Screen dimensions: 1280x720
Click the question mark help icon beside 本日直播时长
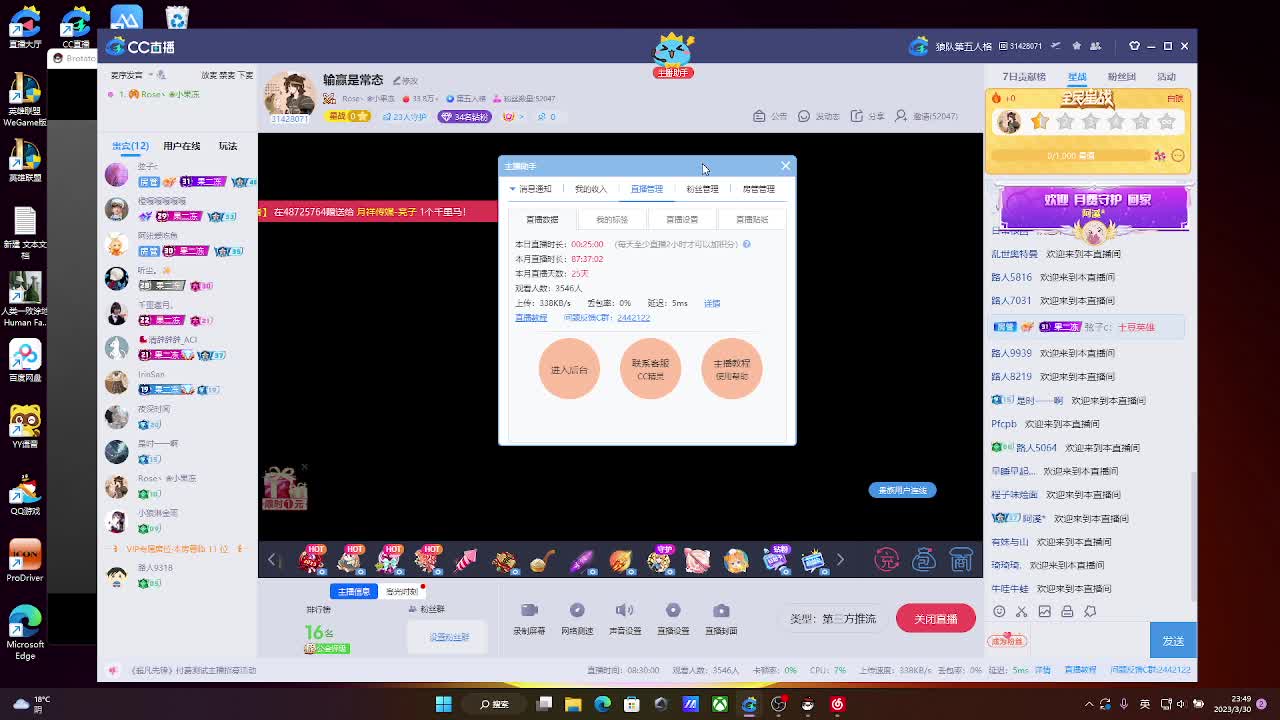point(746,244)
